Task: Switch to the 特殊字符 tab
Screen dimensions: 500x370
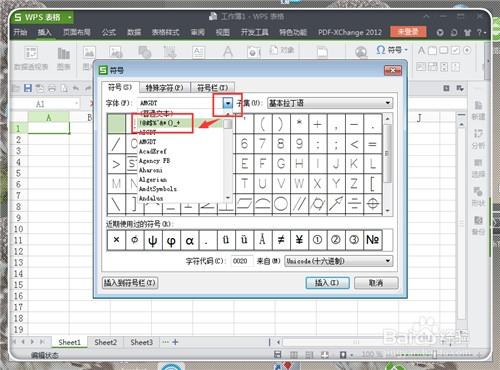Action: pyautogui.click(x=164, y=88)
